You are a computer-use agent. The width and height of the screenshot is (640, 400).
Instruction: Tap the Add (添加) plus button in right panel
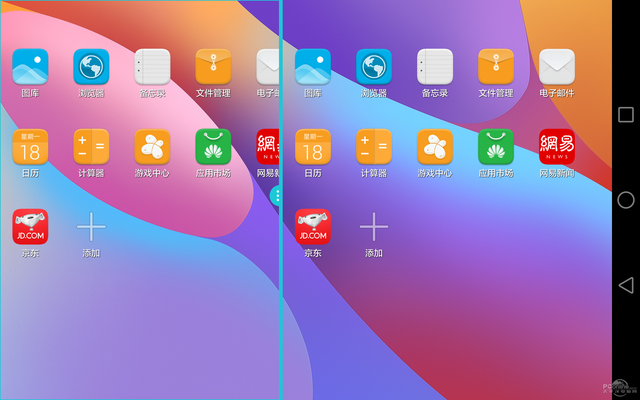(374, 227)
